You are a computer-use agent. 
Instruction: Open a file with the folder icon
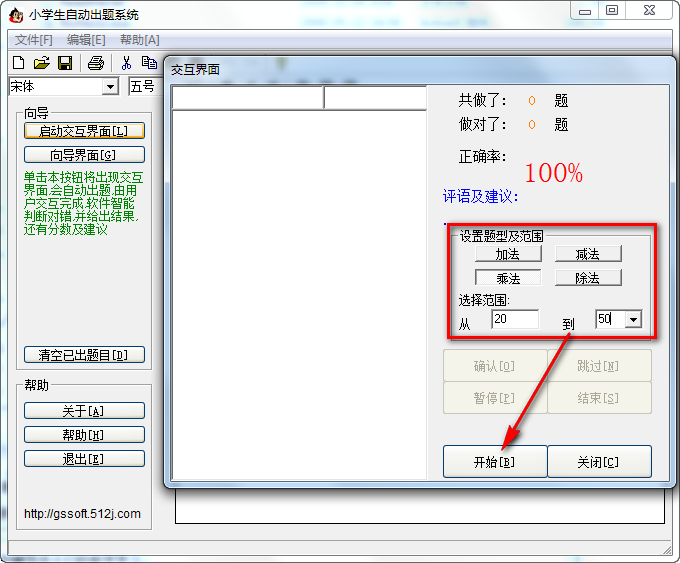(42, 63)
